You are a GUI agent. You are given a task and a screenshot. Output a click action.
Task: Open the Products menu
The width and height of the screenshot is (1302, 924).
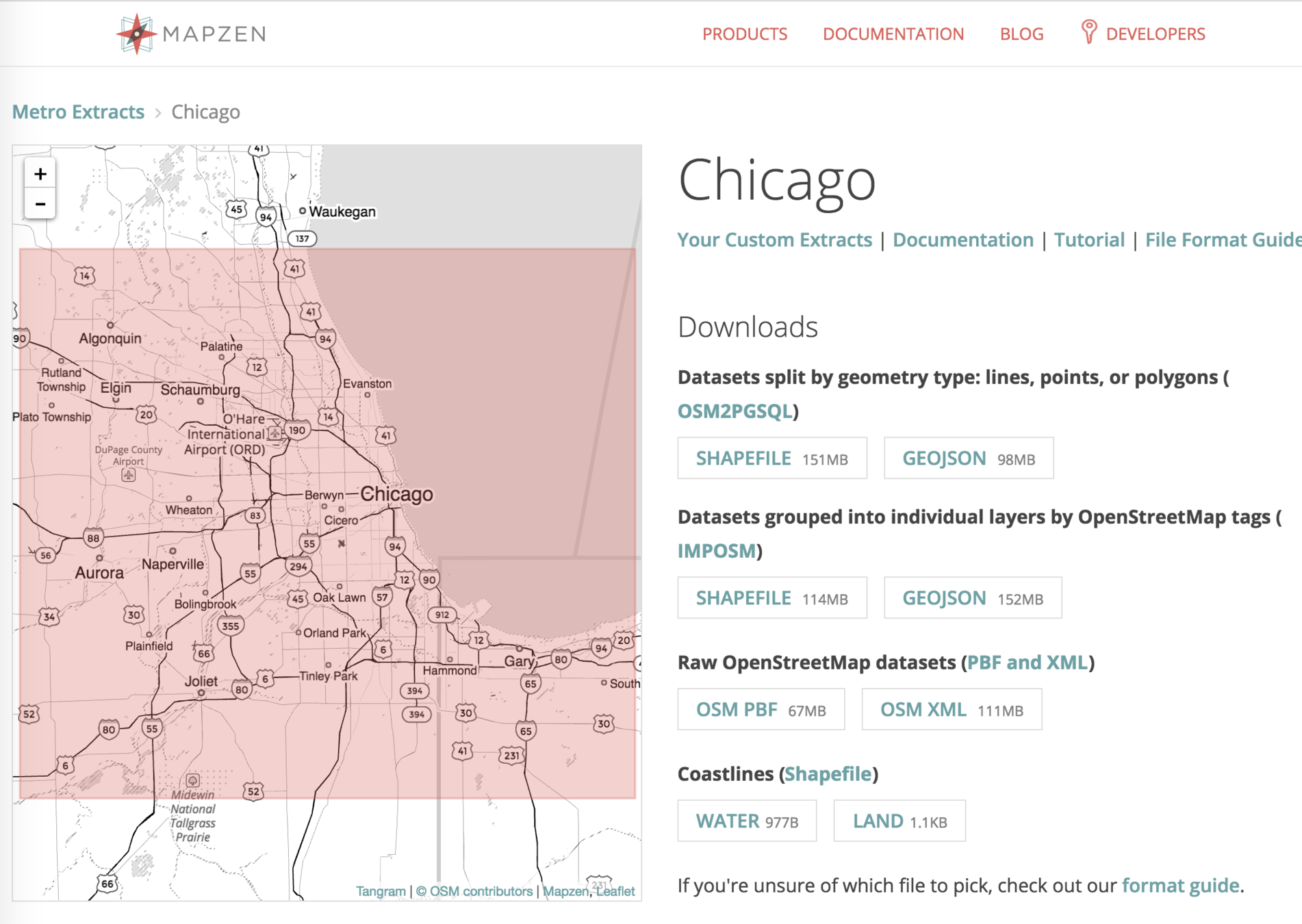(745, 34)
